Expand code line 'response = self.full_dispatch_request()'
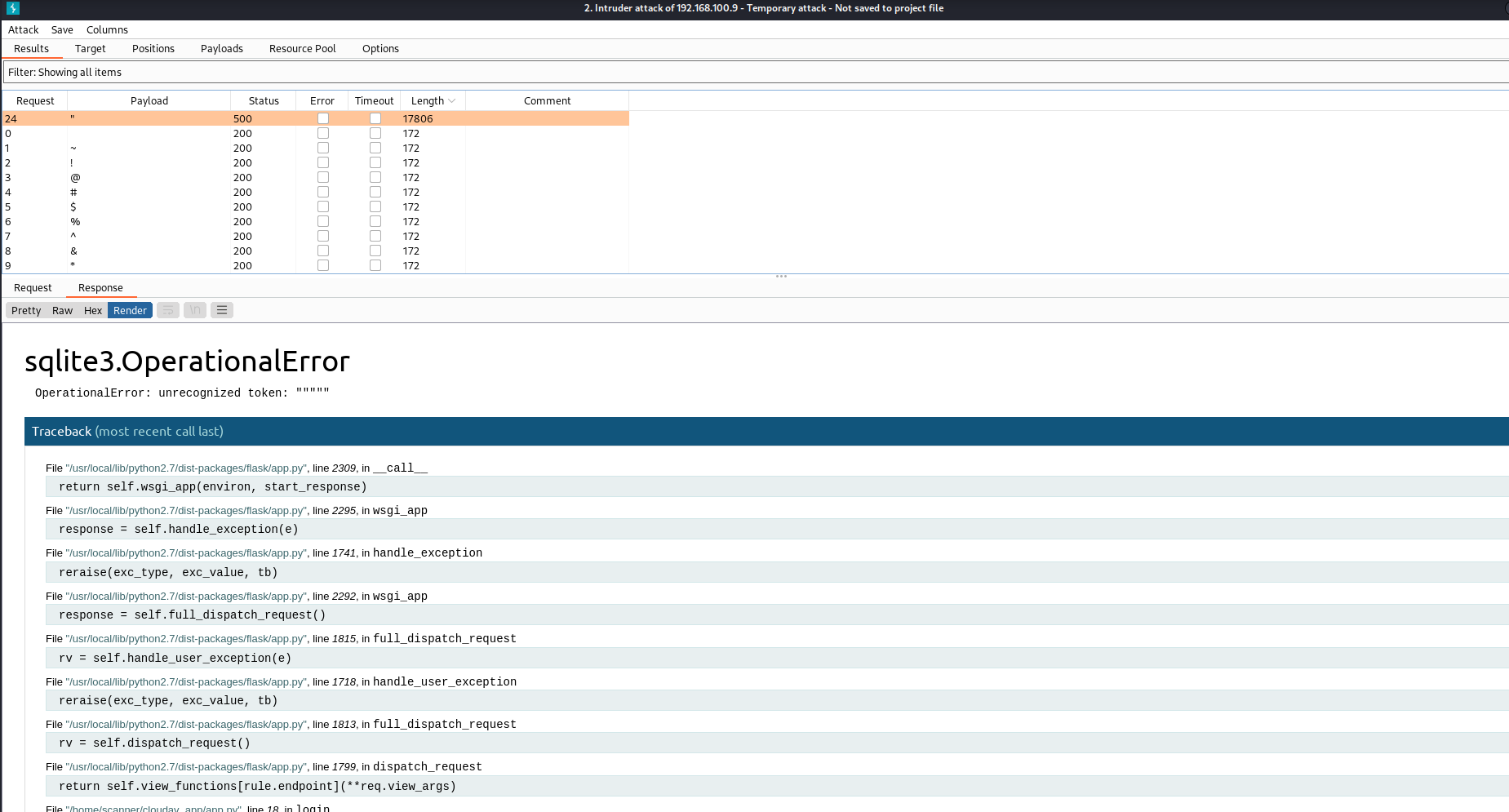The height and width of the screenshot is (812, 1509). click(x=777, y=615)
